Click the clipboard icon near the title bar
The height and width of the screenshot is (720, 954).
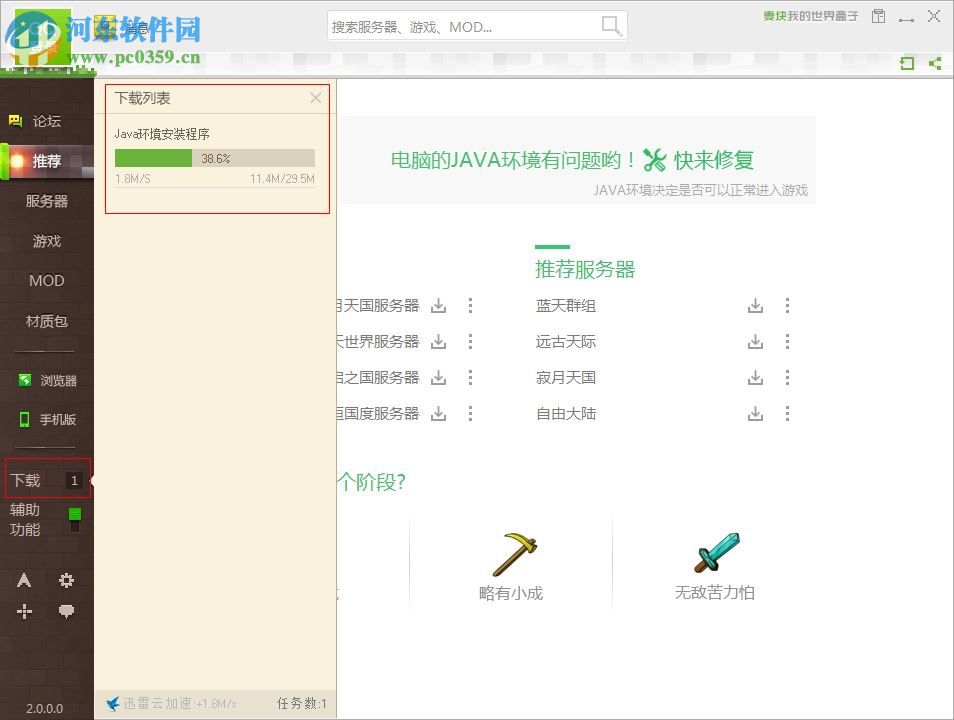point(879,16)
